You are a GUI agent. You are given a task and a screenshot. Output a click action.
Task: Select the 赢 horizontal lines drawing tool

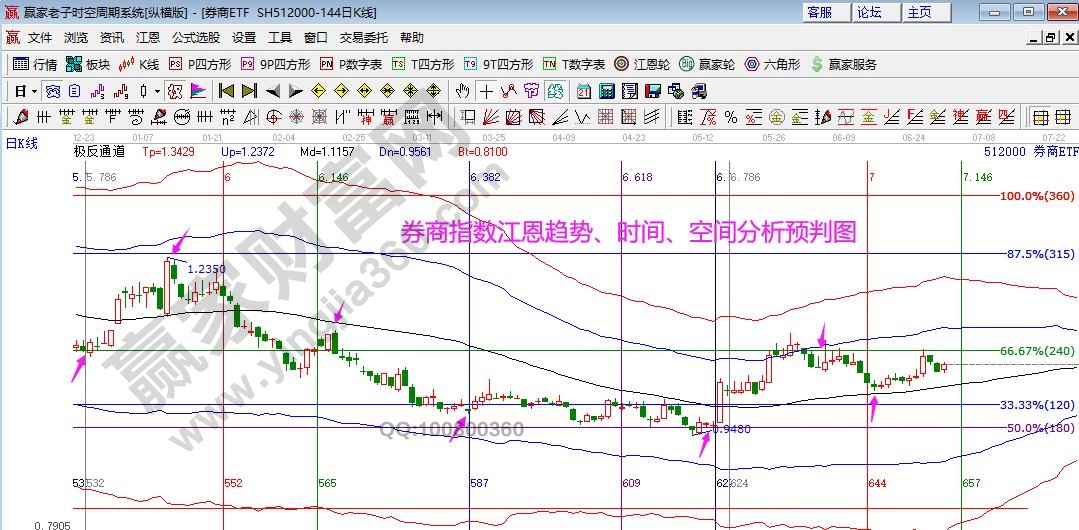tap(389, 116)
